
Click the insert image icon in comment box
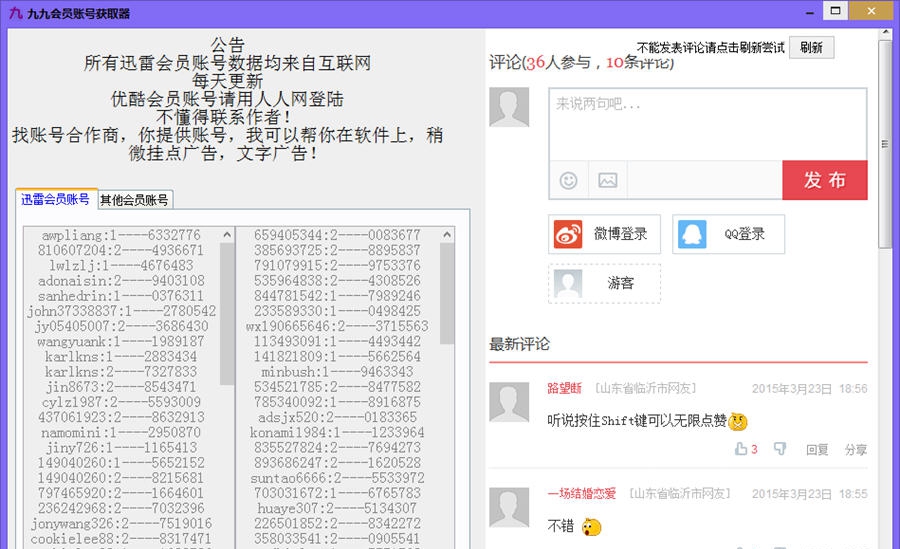coord(607,180)
